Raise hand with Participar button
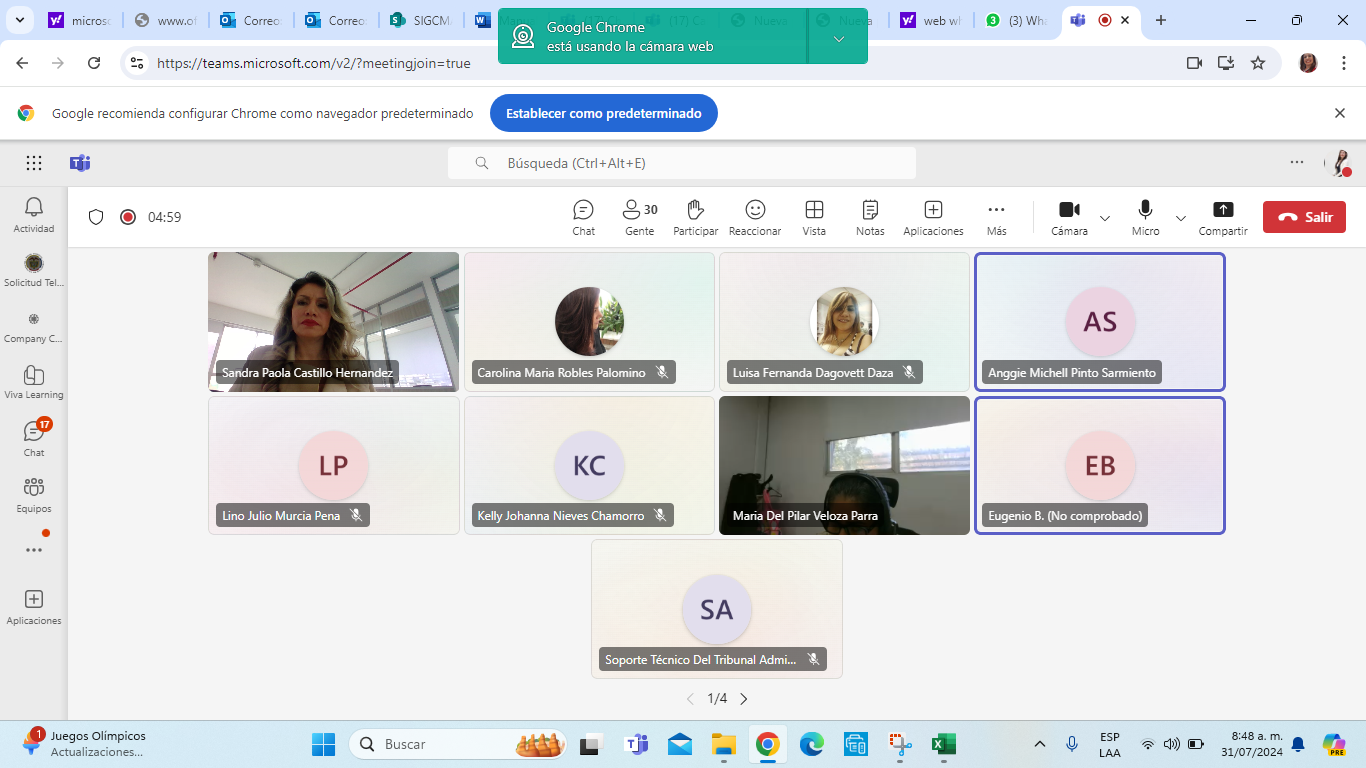 pyautogui.click(x=695, y=217)
